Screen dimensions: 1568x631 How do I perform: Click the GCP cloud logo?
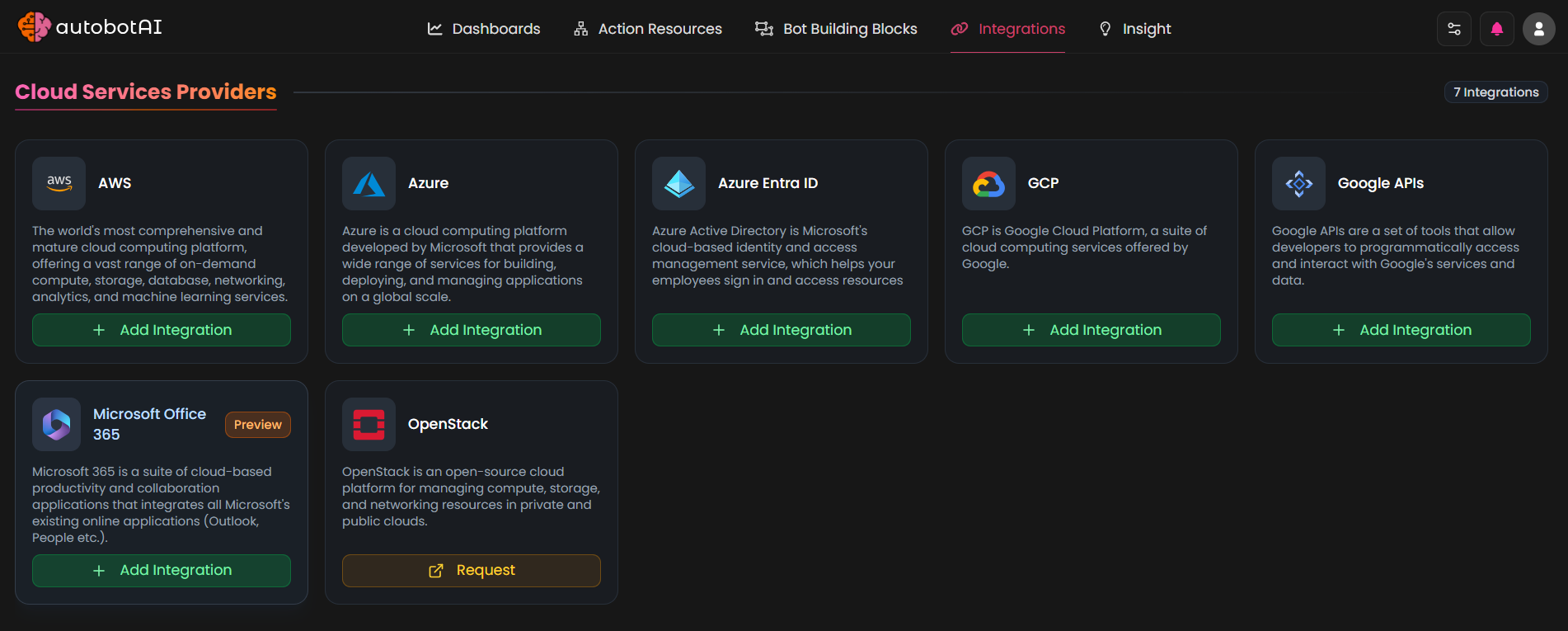(x=988, y=183)
